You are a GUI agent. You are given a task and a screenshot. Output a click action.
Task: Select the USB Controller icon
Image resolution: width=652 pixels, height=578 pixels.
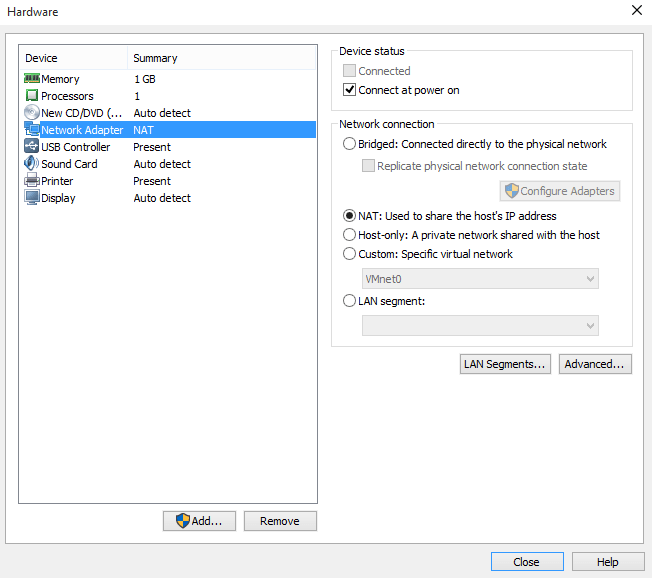[x=32, y=147]
